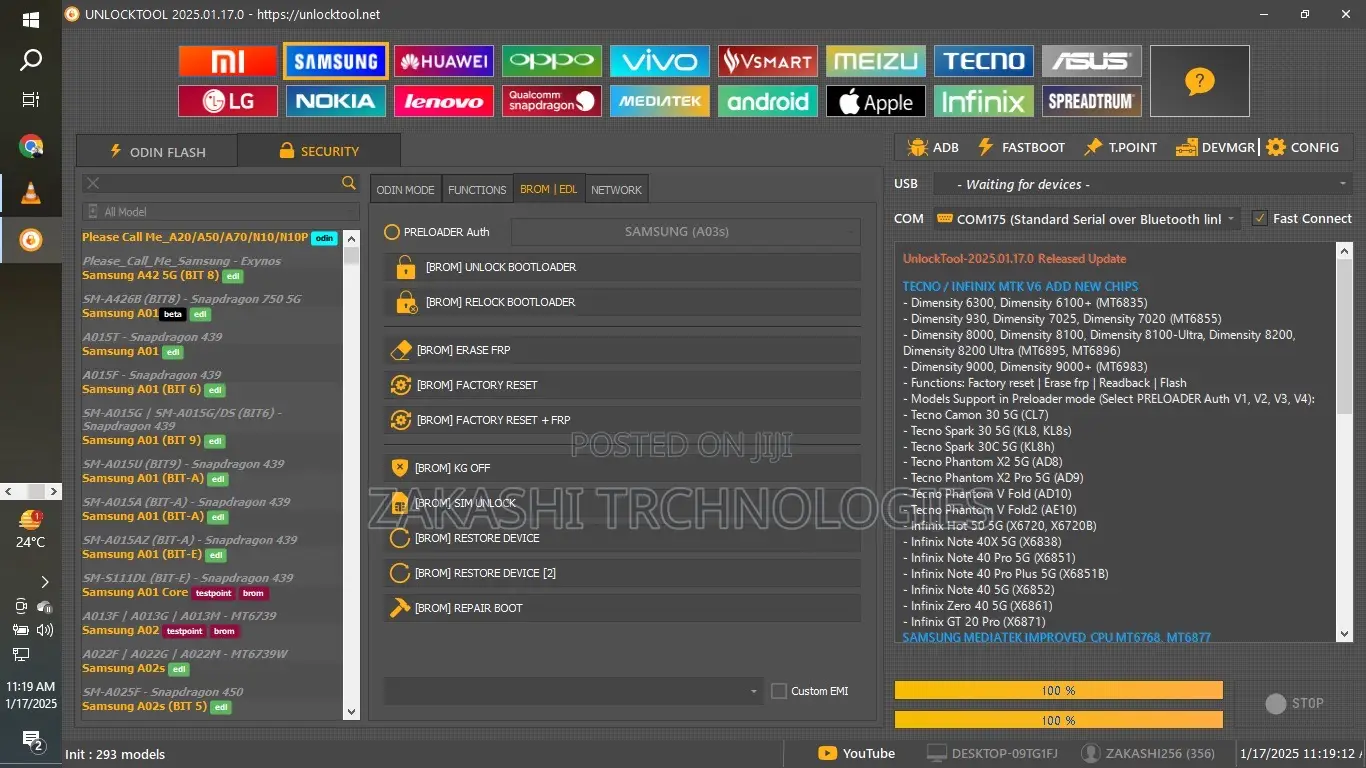Click the model search magnifier icon
The image size is (1366, 768).
[349, 183]
